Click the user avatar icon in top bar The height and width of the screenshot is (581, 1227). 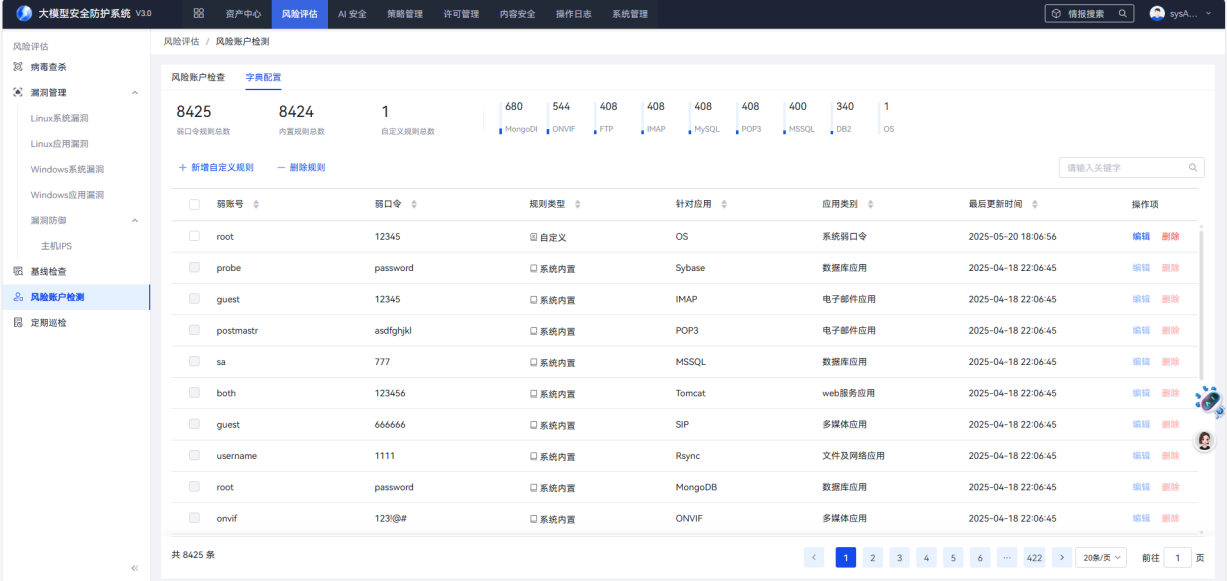pyautogui.click(x=1157, y=14)
